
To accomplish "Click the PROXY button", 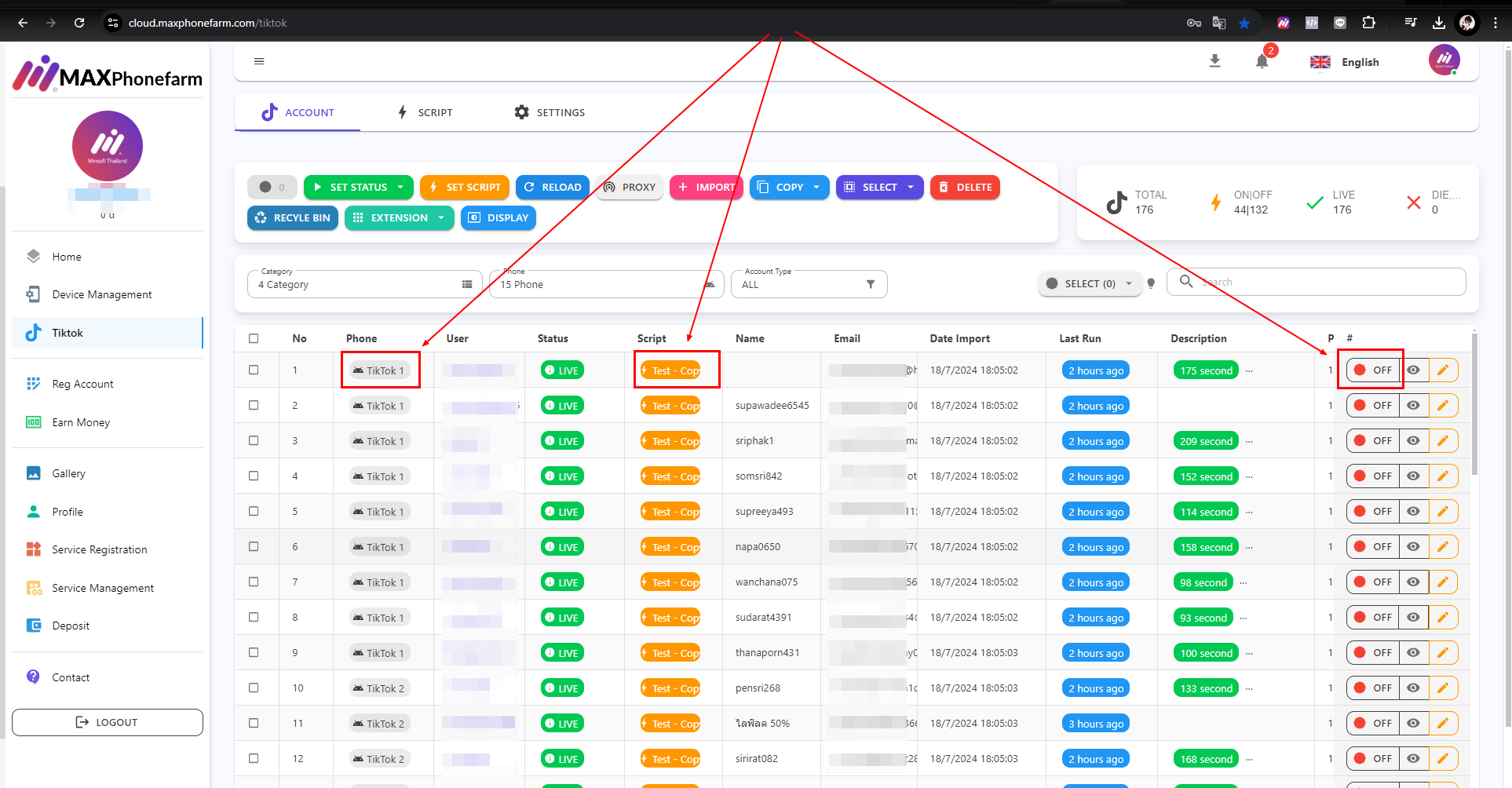I will click(630, 187).
